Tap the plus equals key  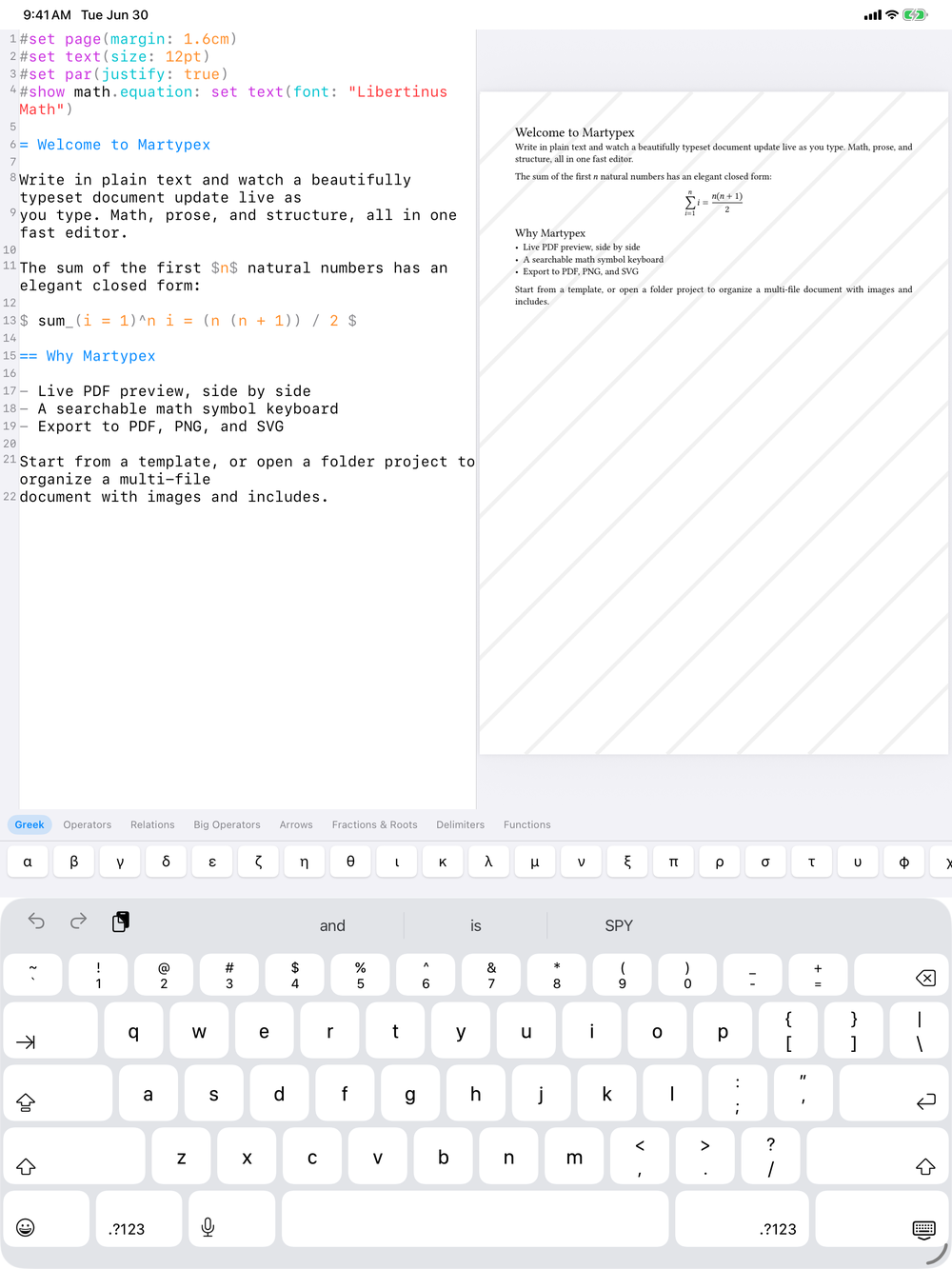[818, 976]
